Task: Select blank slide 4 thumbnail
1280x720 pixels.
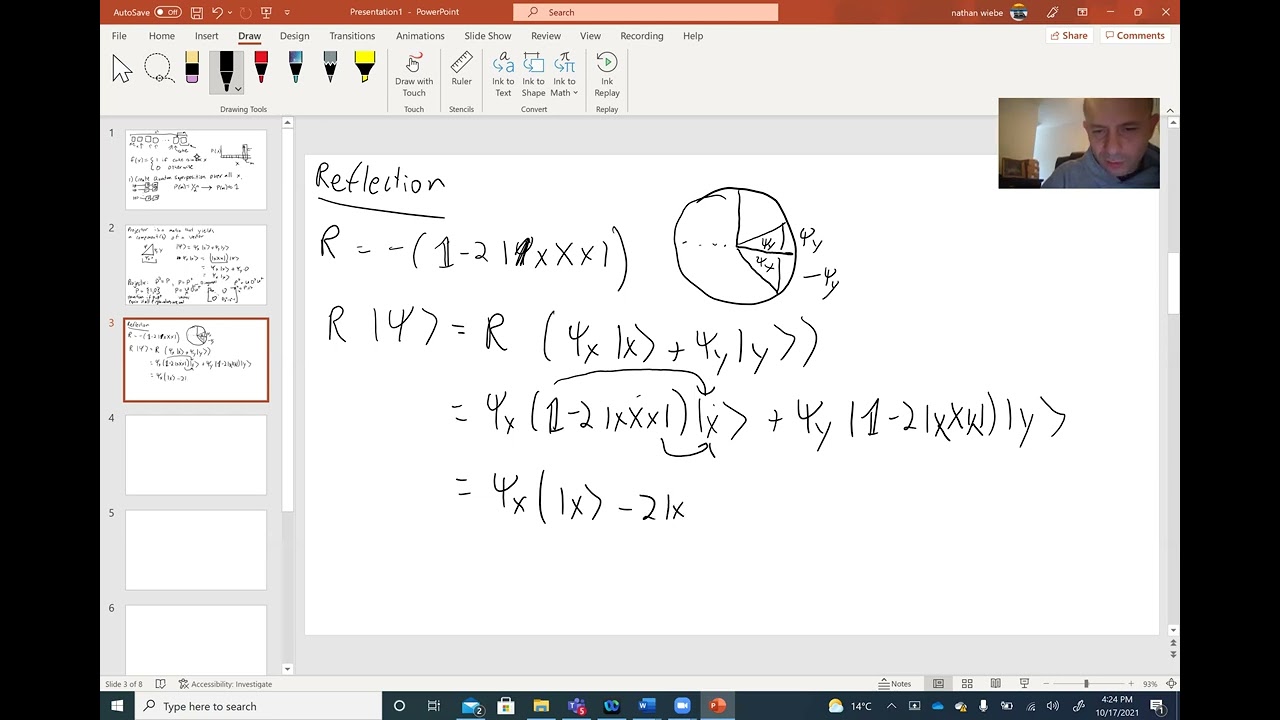Action: coord(196,455)
